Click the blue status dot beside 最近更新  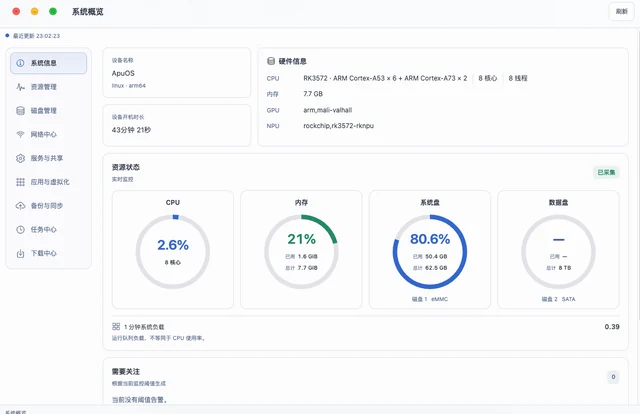click(x=7, y=36)
